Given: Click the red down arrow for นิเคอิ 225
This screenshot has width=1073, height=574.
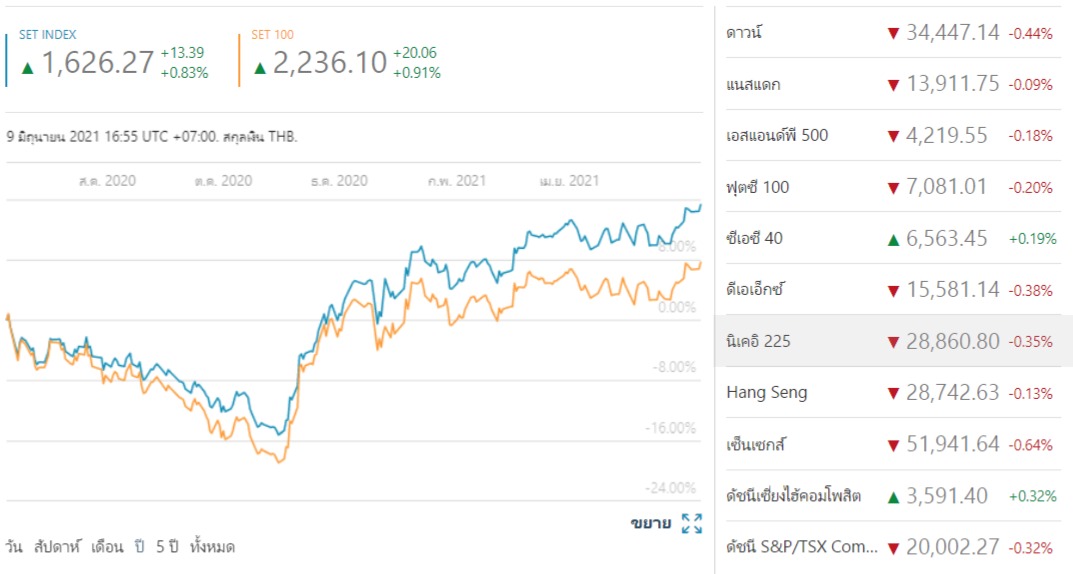Looking at the screenshot, I should [893, 342].
